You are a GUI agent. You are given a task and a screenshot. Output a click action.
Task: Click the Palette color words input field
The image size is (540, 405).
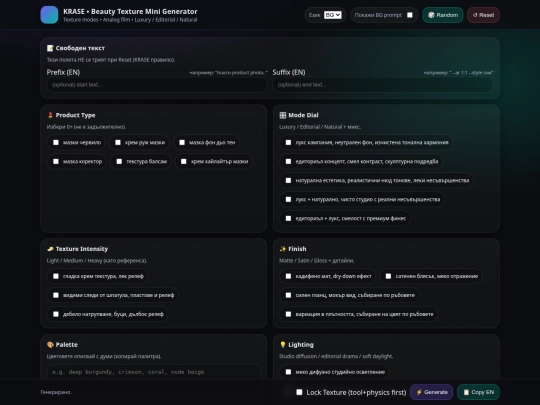154,372
